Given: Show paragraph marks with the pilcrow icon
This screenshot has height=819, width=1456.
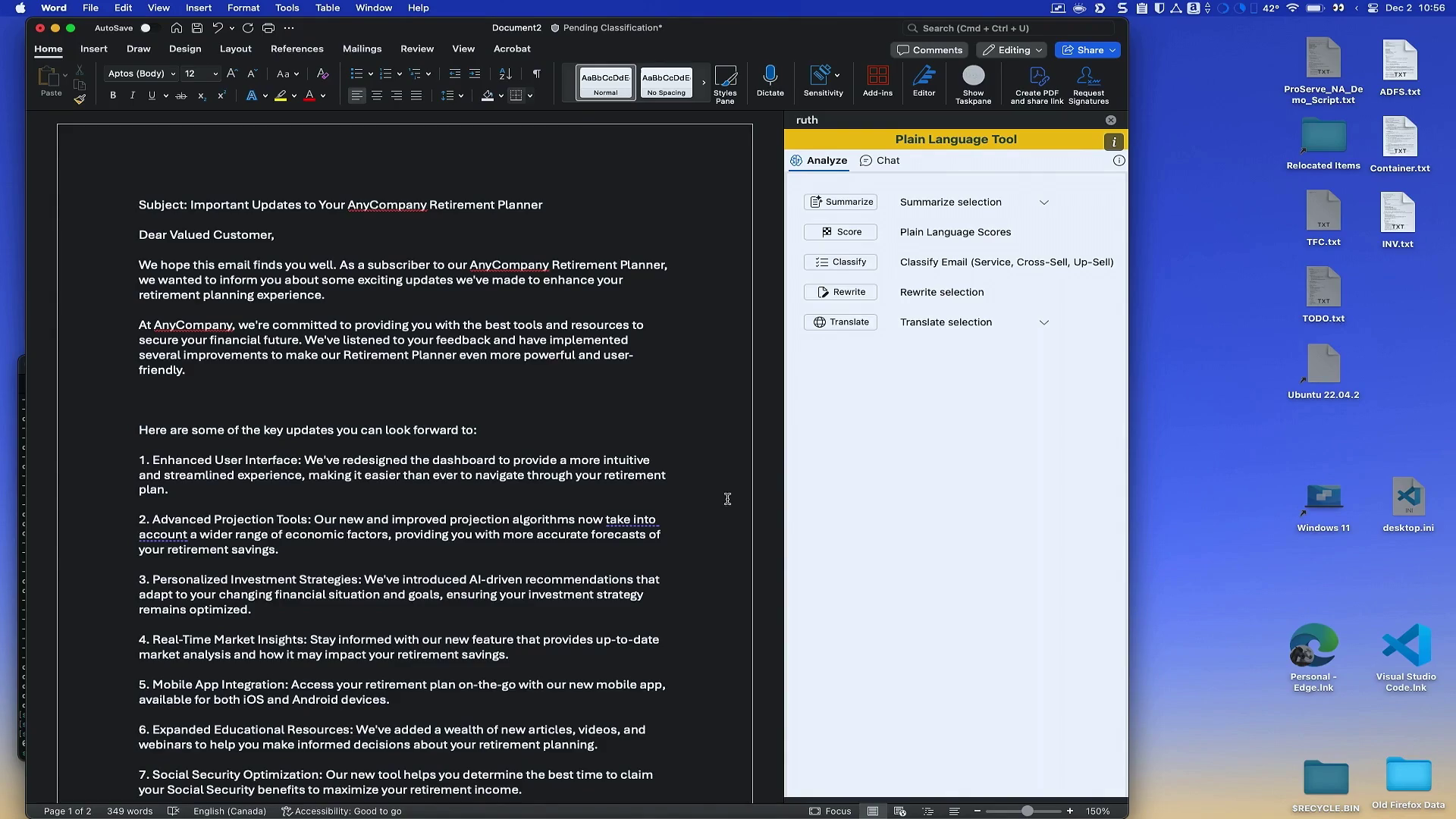Looking at the screenshot, I should (537, 74).
